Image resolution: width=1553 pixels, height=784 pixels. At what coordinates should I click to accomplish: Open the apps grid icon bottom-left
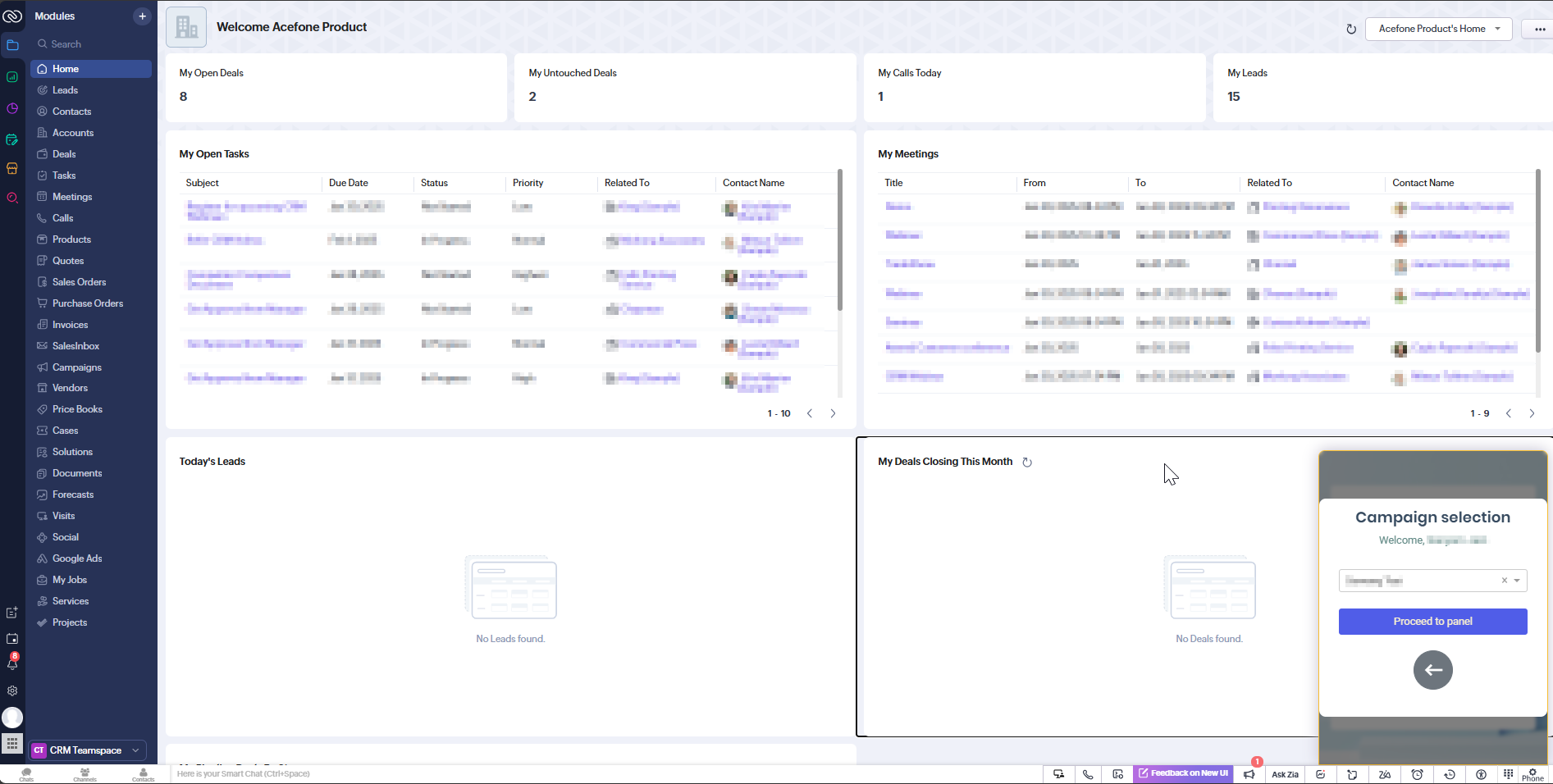[12, 743]
